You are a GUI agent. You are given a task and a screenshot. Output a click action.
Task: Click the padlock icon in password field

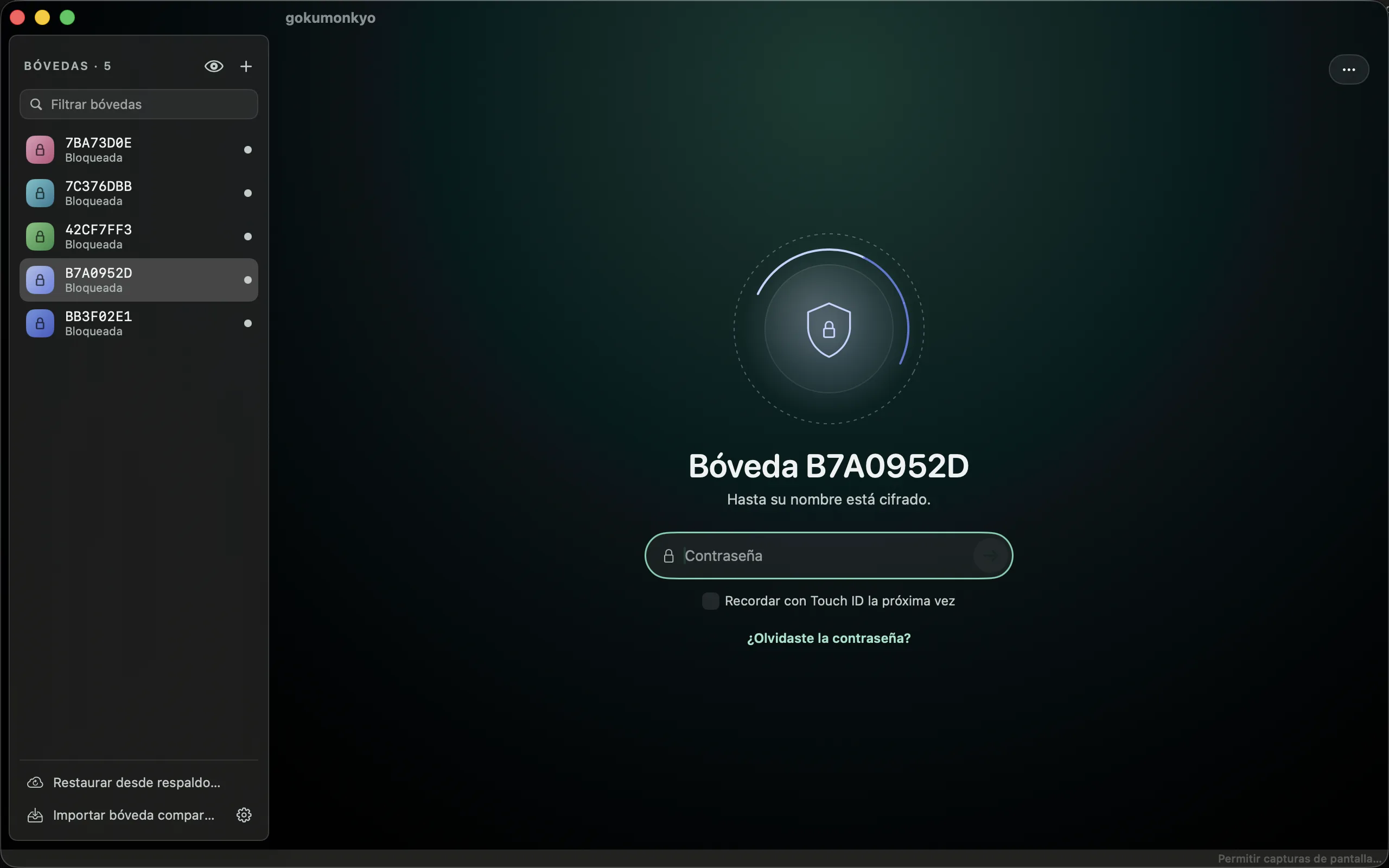tap(668, 556)
